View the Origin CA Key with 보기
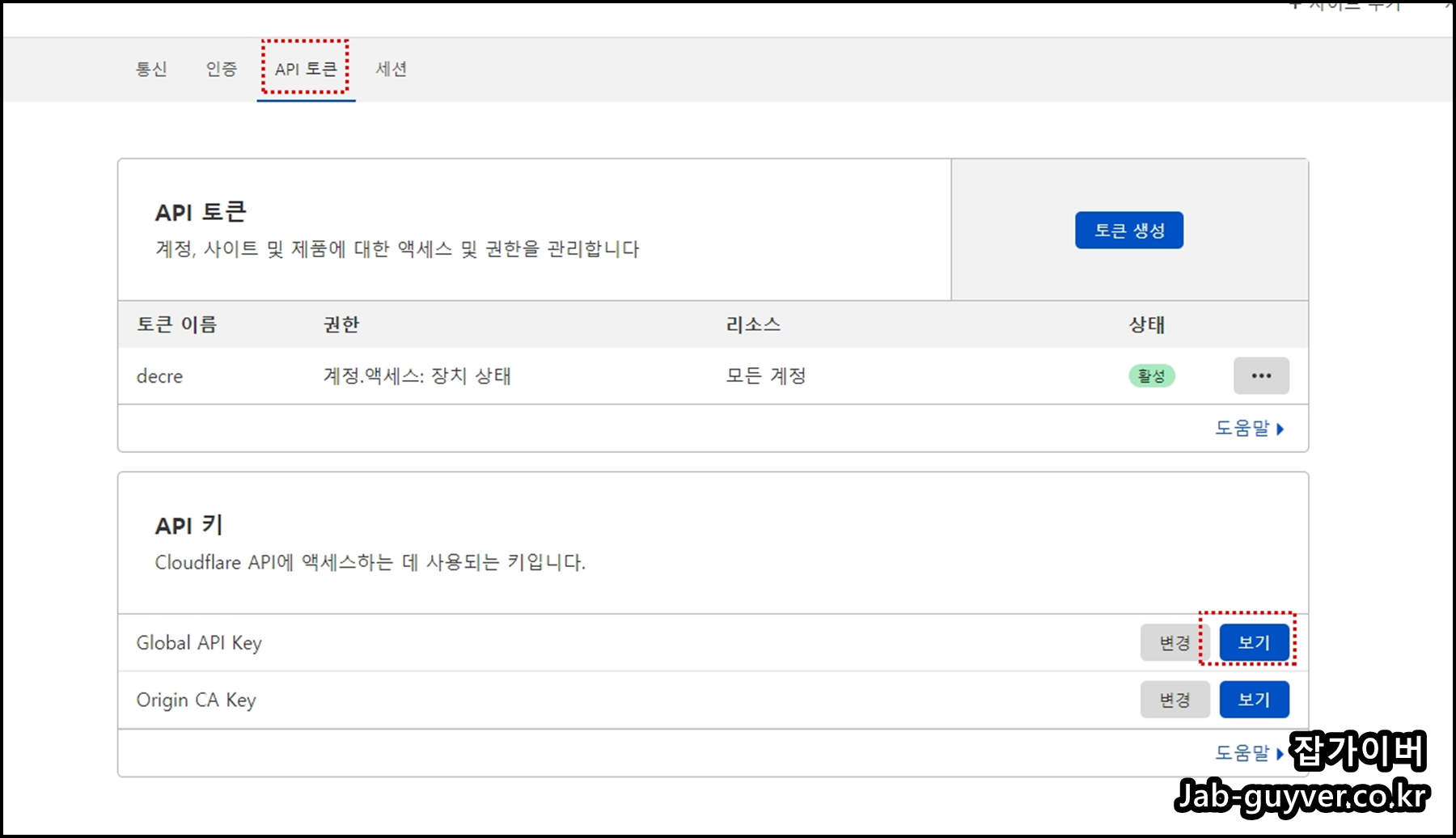This screenshot has width=1456, height=838. click(1253, 699)
